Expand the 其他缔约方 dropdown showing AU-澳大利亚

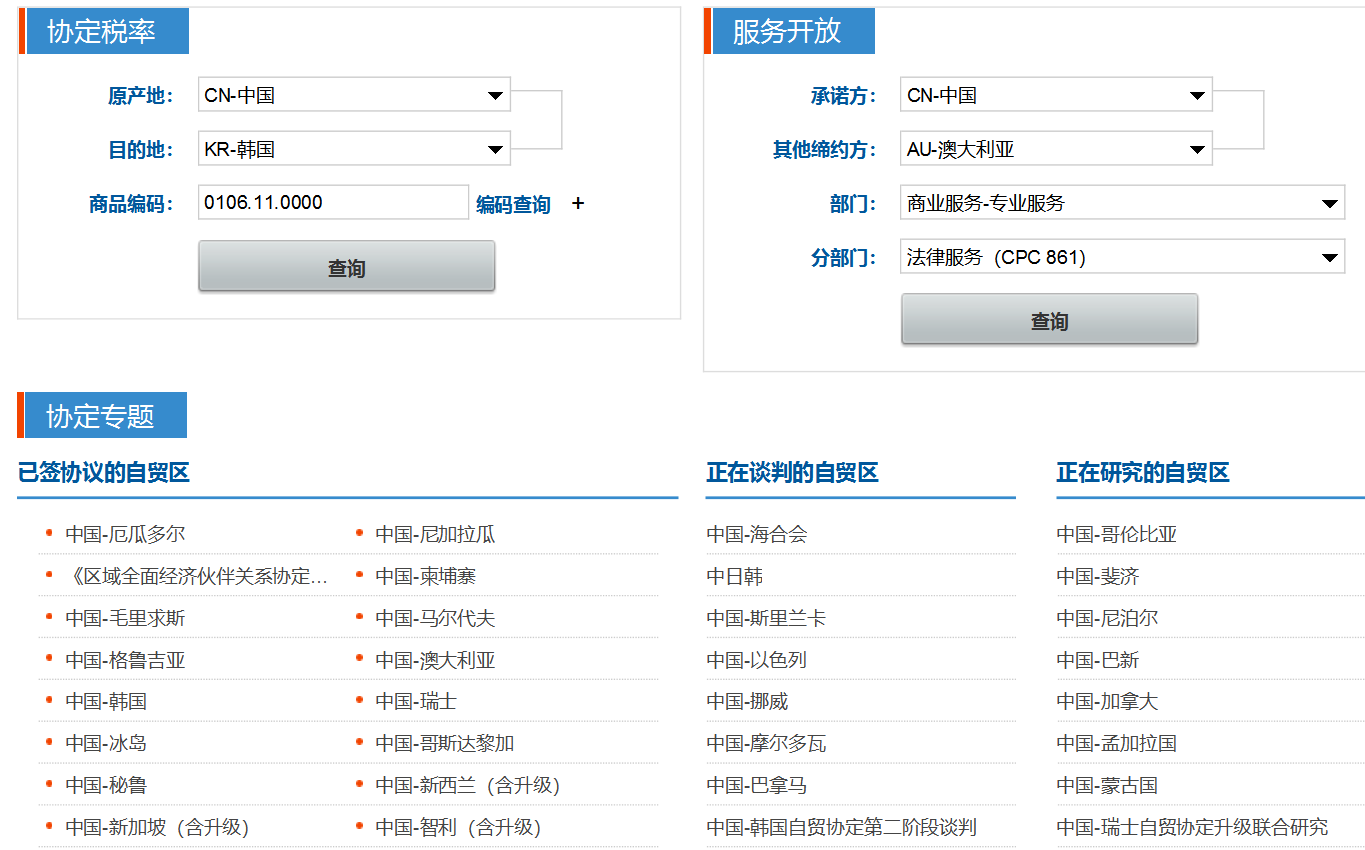1056,150
